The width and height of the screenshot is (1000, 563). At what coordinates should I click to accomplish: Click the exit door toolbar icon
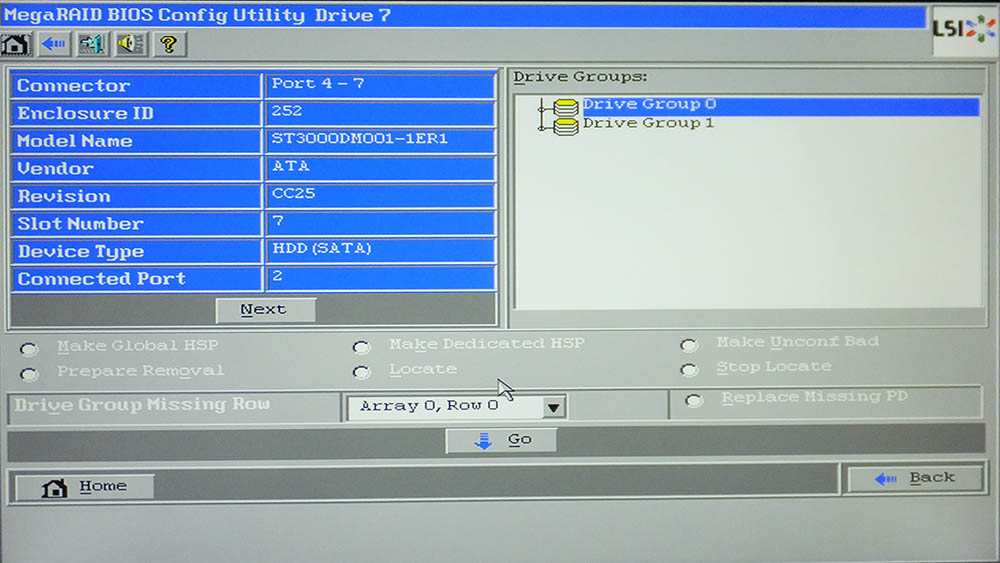(x=92, y=45)
